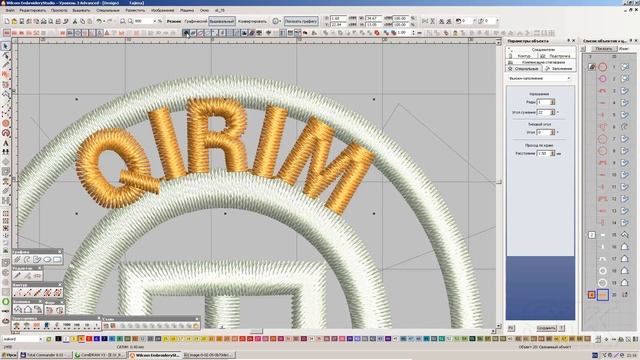Click the ellipse shape in Графика toolbar
The width and height of the screenshot is (640, 360).
click(47, 259)
